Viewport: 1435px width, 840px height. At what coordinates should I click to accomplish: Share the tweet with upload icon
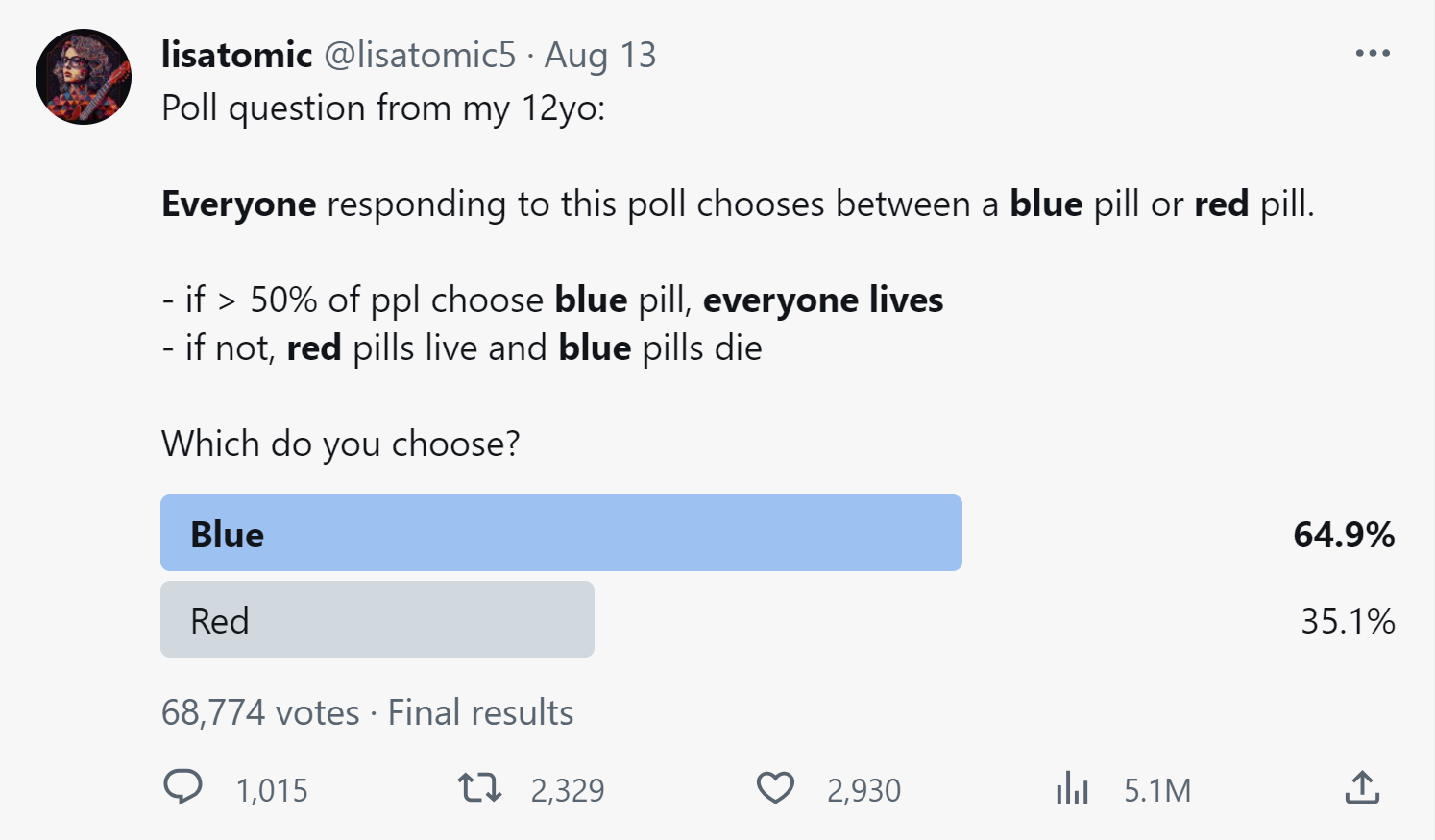point(1362,787)
